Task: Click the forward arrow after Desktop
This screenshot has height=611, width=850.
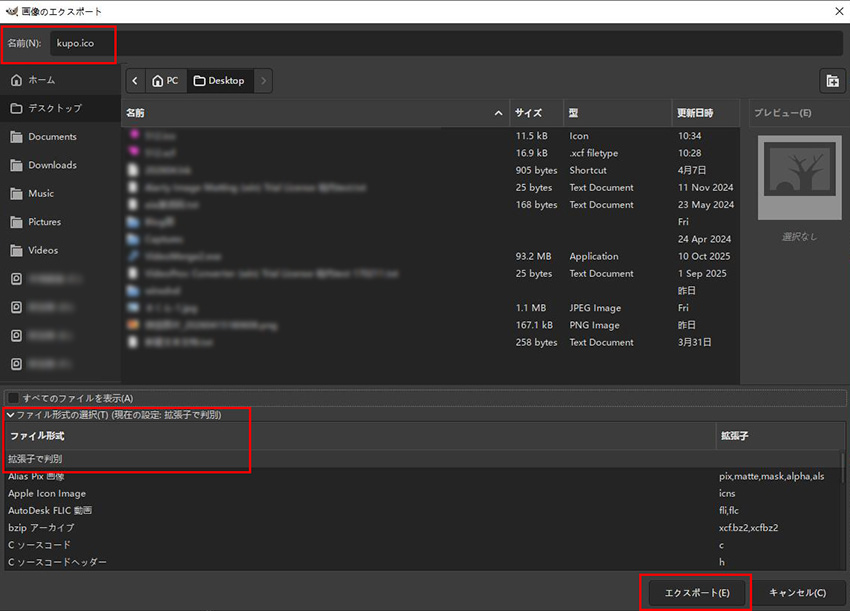Action: pos(263,81)
